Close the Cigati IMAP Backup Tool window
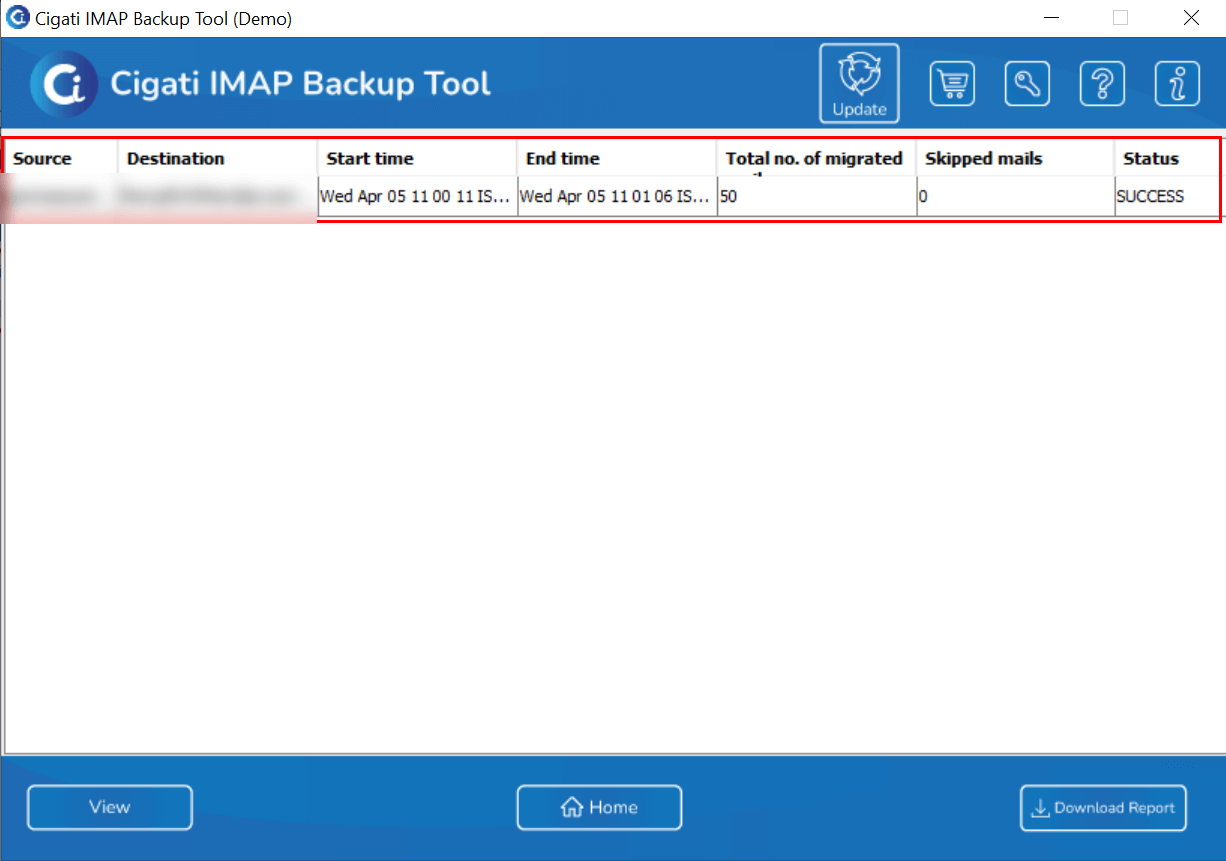Screen dimensions: 1226x861 pyautogui.click(x=1191, y=18)
